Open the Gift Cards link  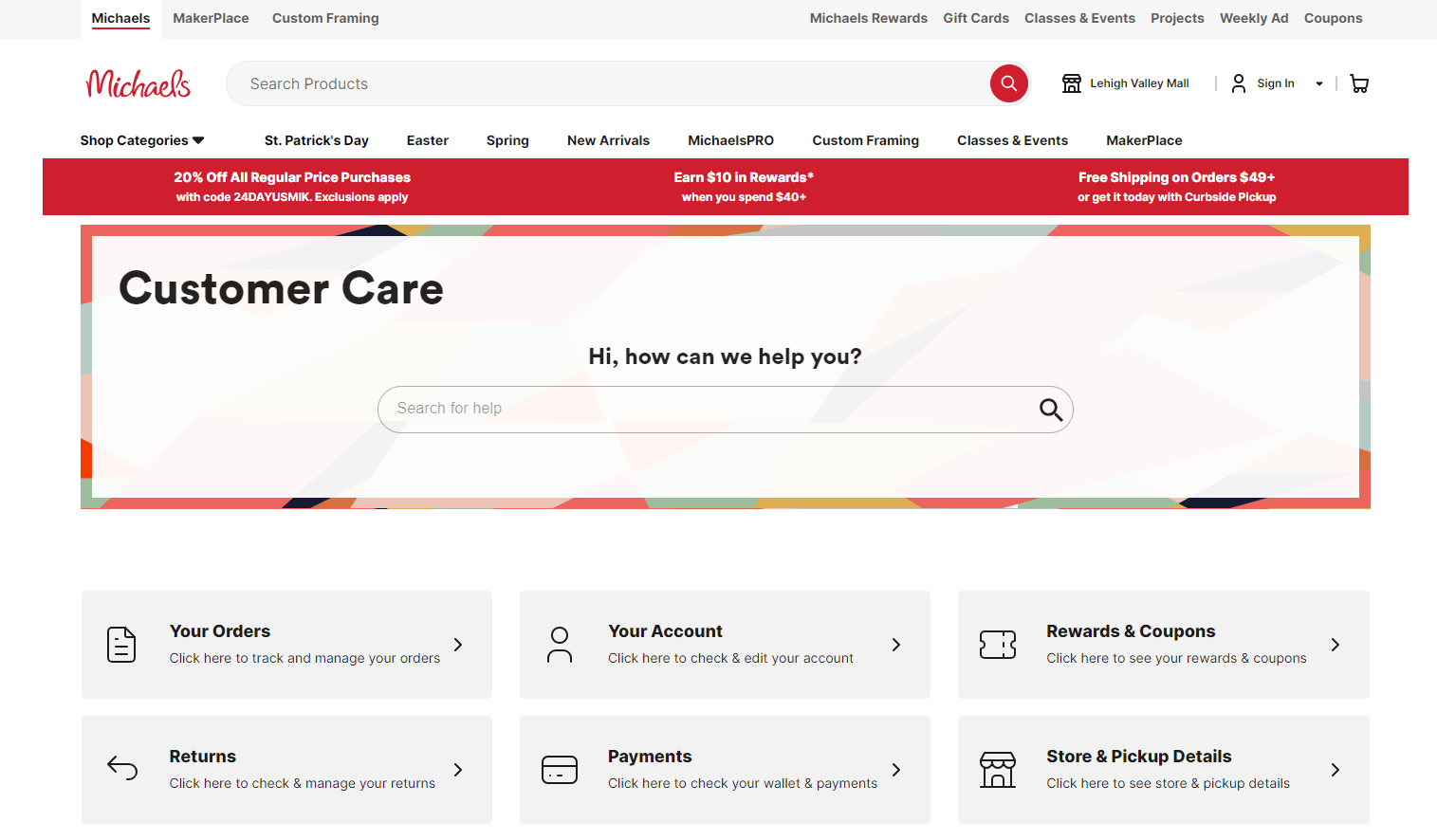click(976, 18)
